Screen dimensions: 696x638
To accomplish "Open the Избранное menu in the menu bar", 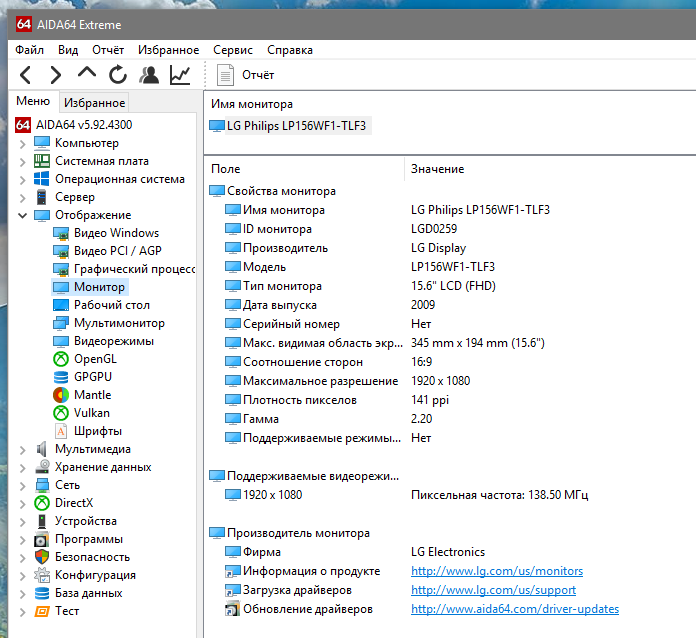I will coord(168,50).
